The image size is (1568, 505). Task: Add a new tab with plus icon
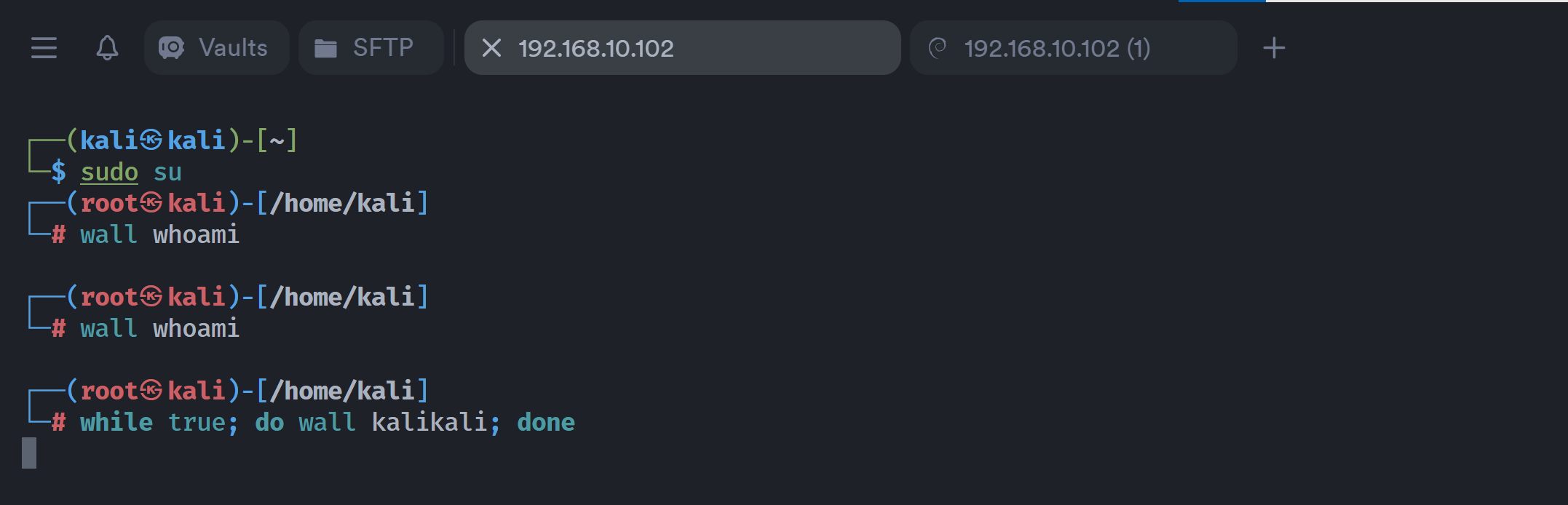(x=1274, y=48)
